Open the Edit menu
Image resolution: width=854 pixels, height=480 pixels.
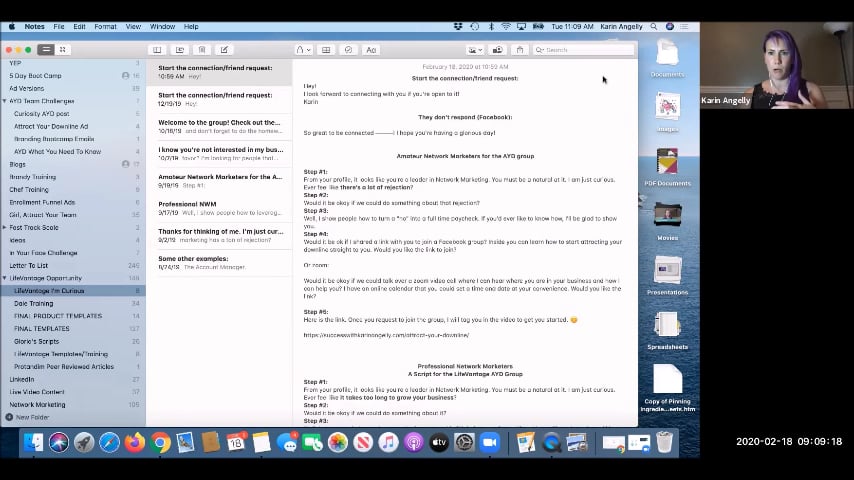(x=80, y=26)
